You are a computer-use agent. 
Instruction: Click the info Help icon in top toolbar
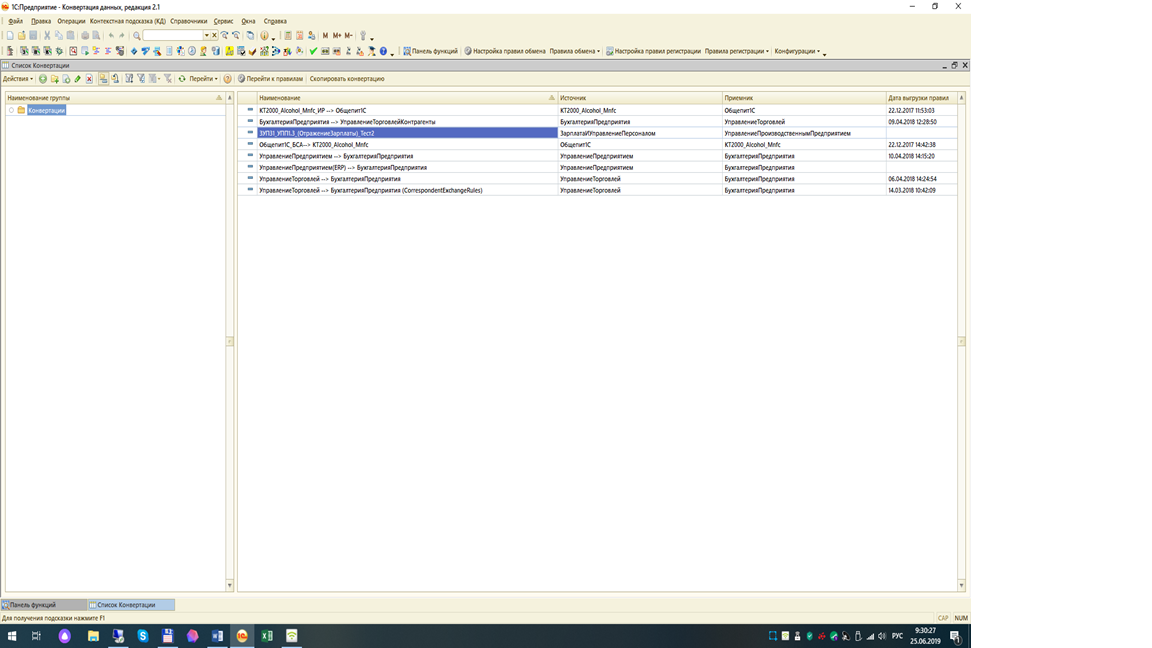point(264,35)
